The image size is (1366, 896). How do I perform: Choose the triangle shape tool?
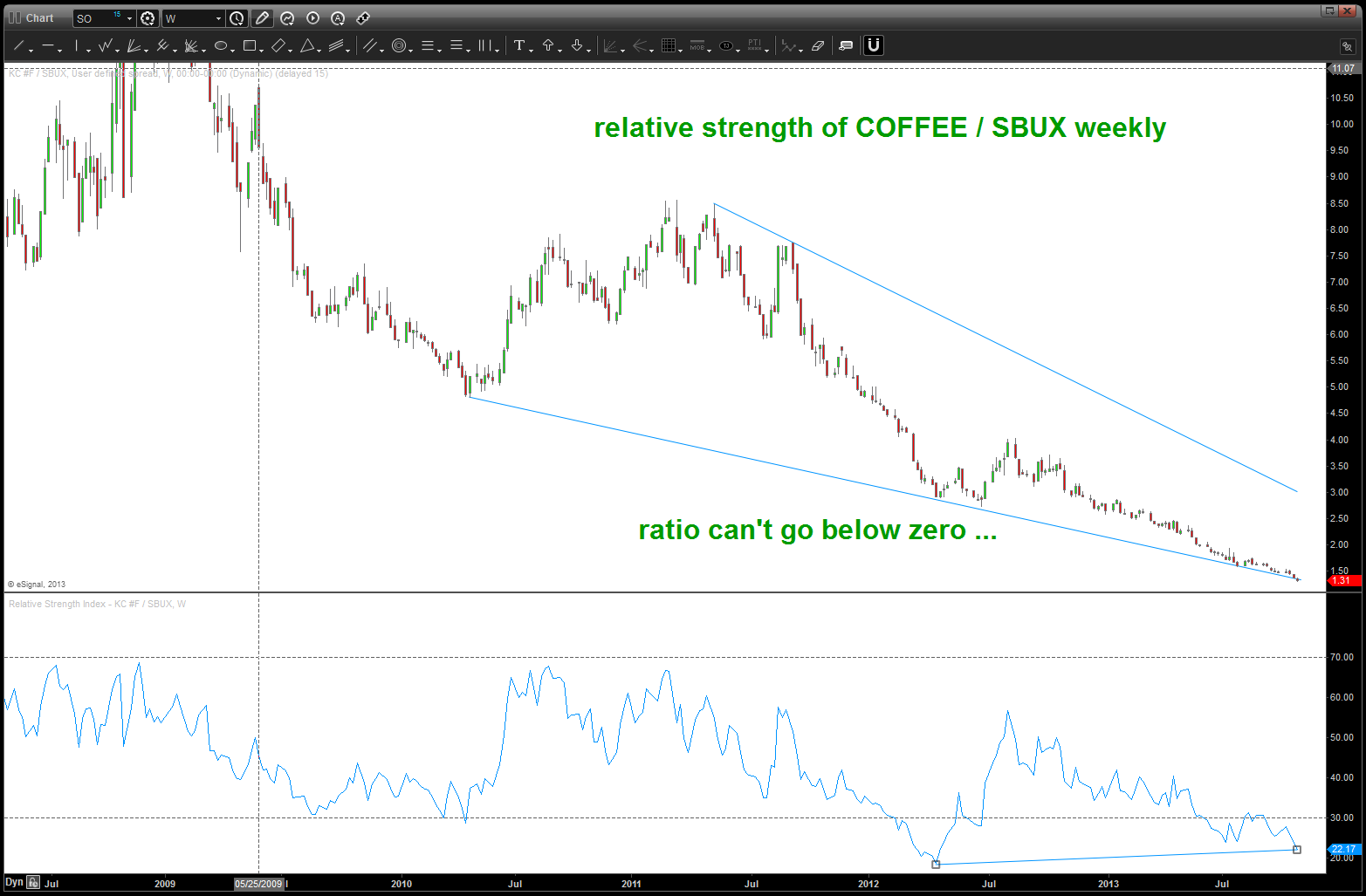tap(307, 45)
